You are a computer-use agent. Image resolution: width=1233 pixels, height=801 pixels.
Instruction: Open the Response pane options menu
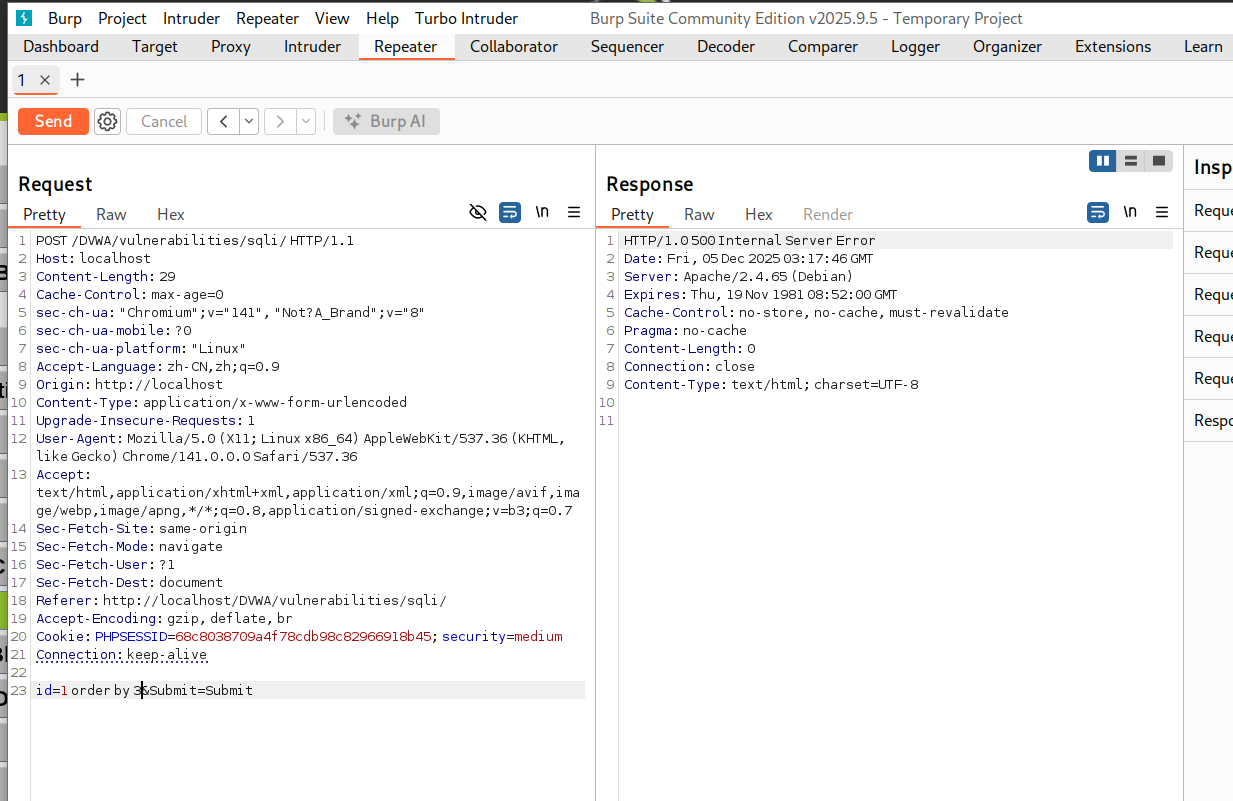(1162, 212)
